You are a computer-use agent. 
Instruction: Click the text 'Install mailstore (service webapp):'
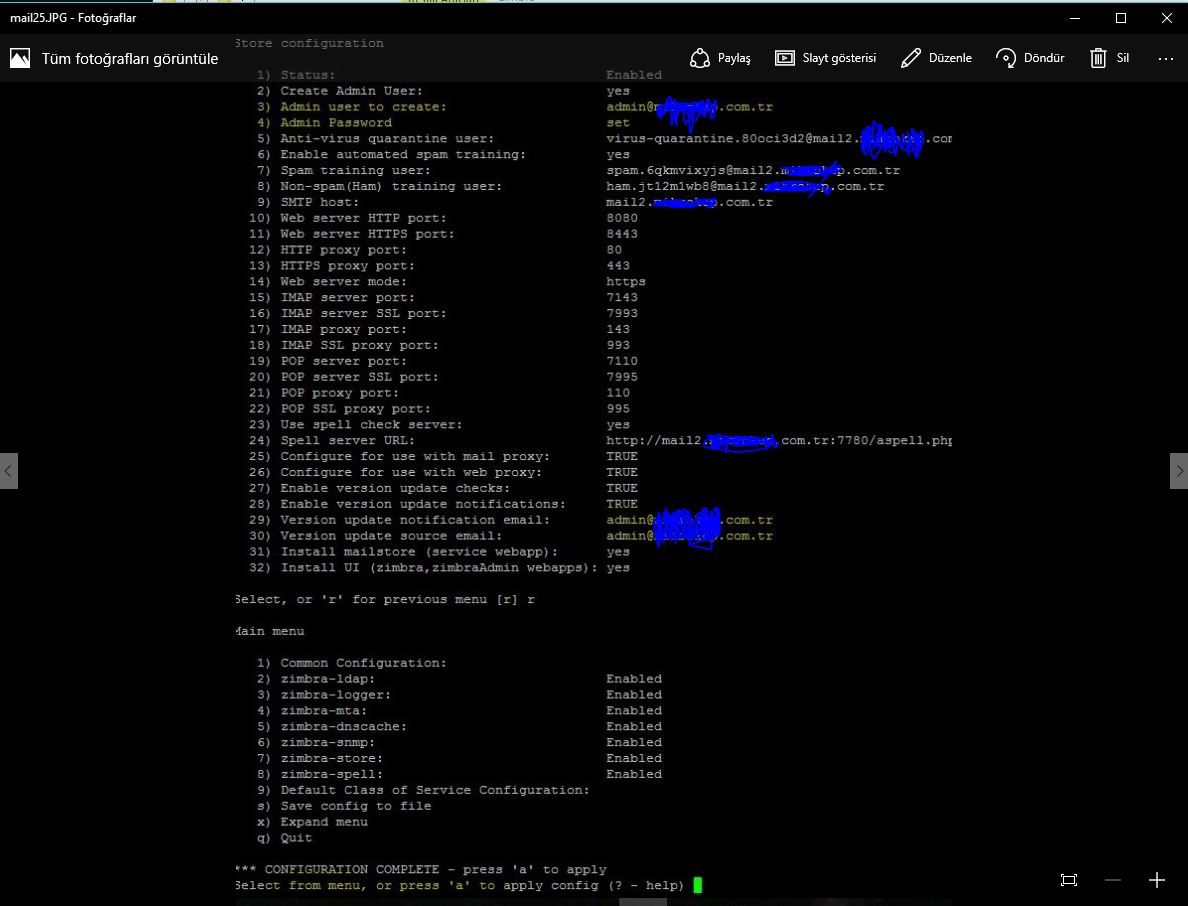tap(419, 552)
